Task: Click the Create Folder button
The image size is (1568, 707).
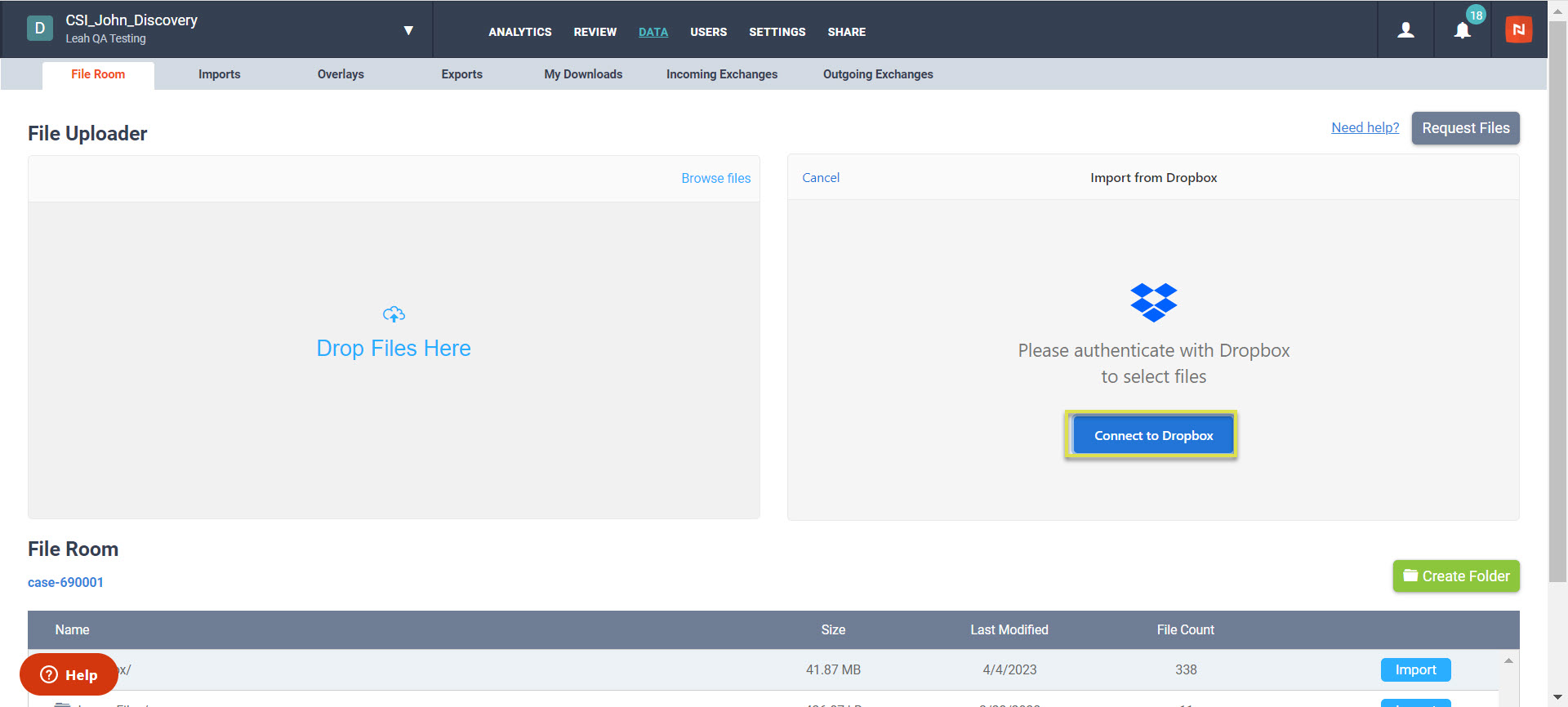Action: (1455, 576)
